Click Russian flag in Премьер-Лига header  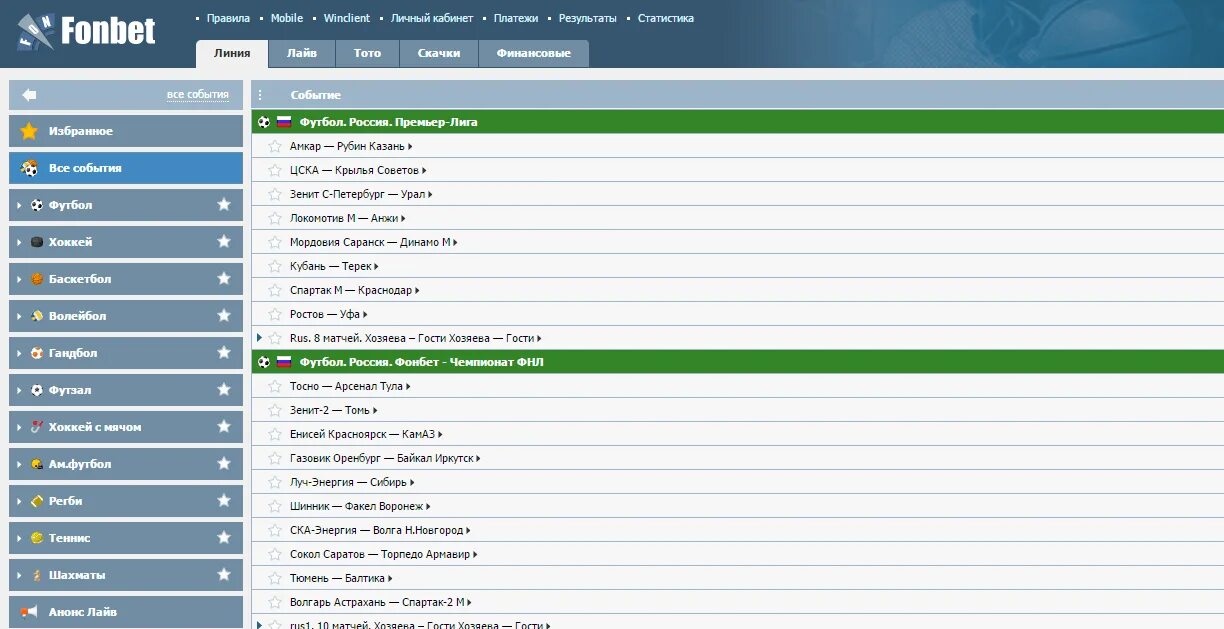point(284,122)
